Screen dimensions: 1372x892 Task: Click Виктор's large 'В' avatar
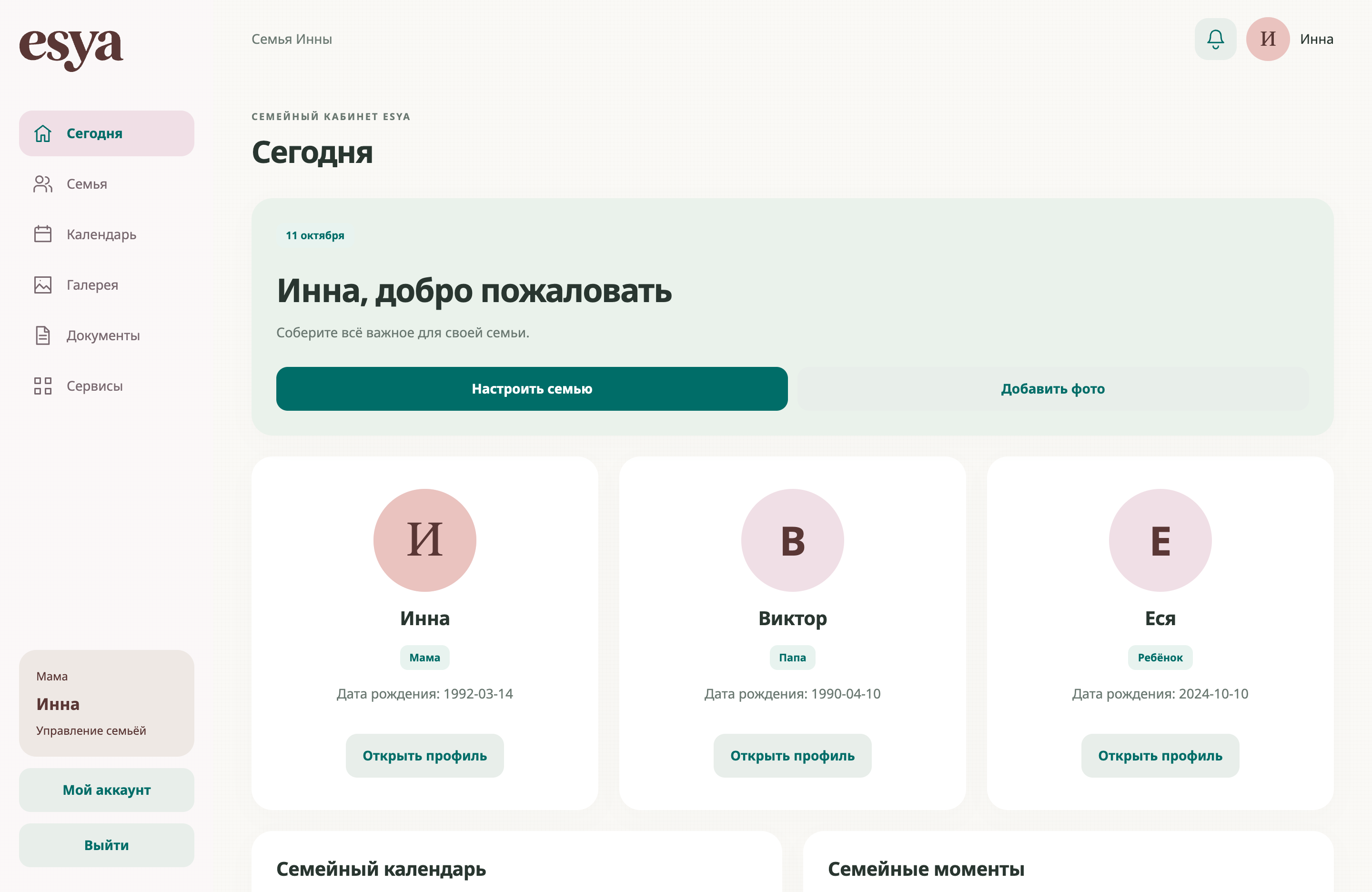coord(793,540)
